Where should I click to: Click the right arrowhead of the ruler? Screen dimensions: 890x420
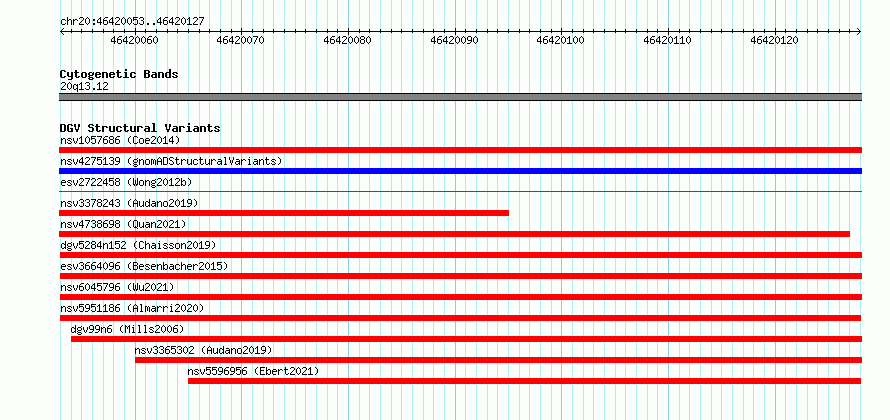[x=859, y=32]
